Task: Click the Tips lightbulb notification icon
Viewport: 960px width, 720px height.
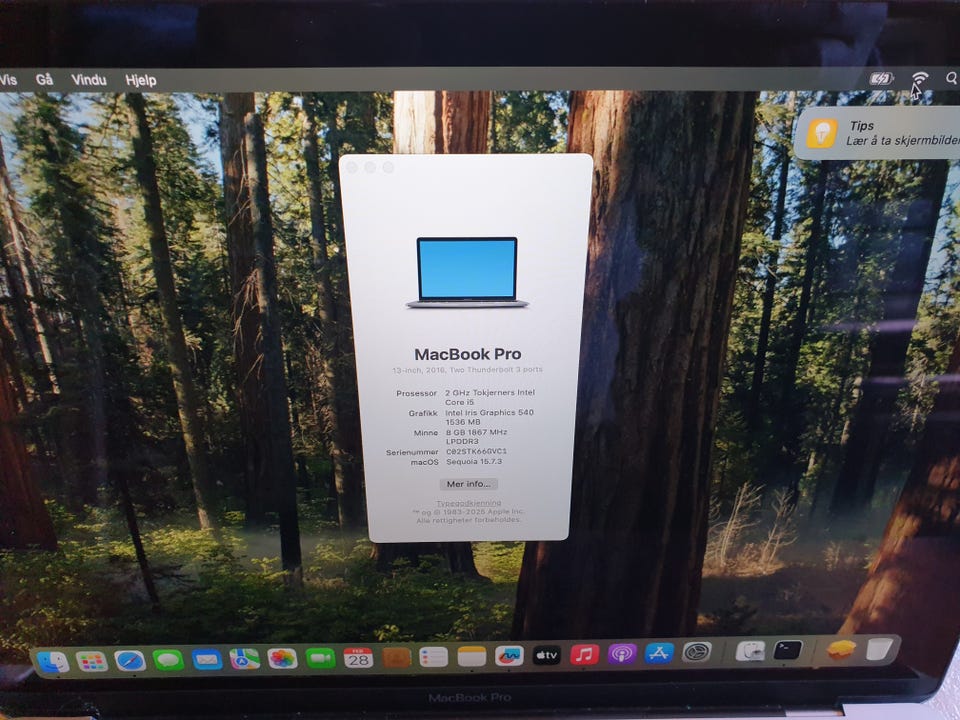Action: point(822,133)
